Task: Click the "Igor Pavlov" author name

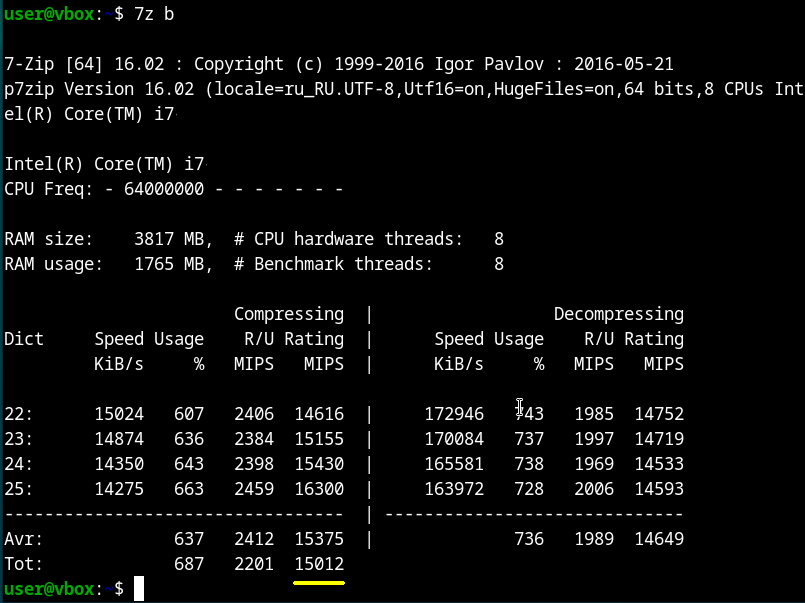Action: 489,64
